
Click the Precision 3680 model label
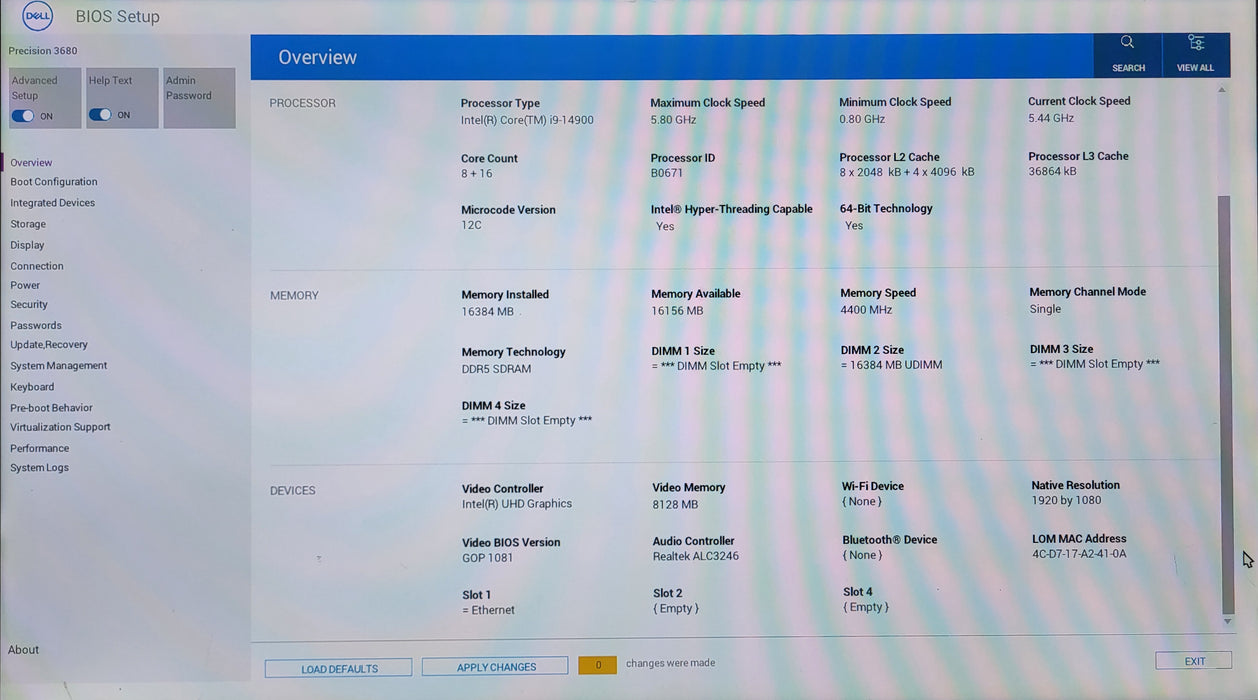[x=43, y=51]
